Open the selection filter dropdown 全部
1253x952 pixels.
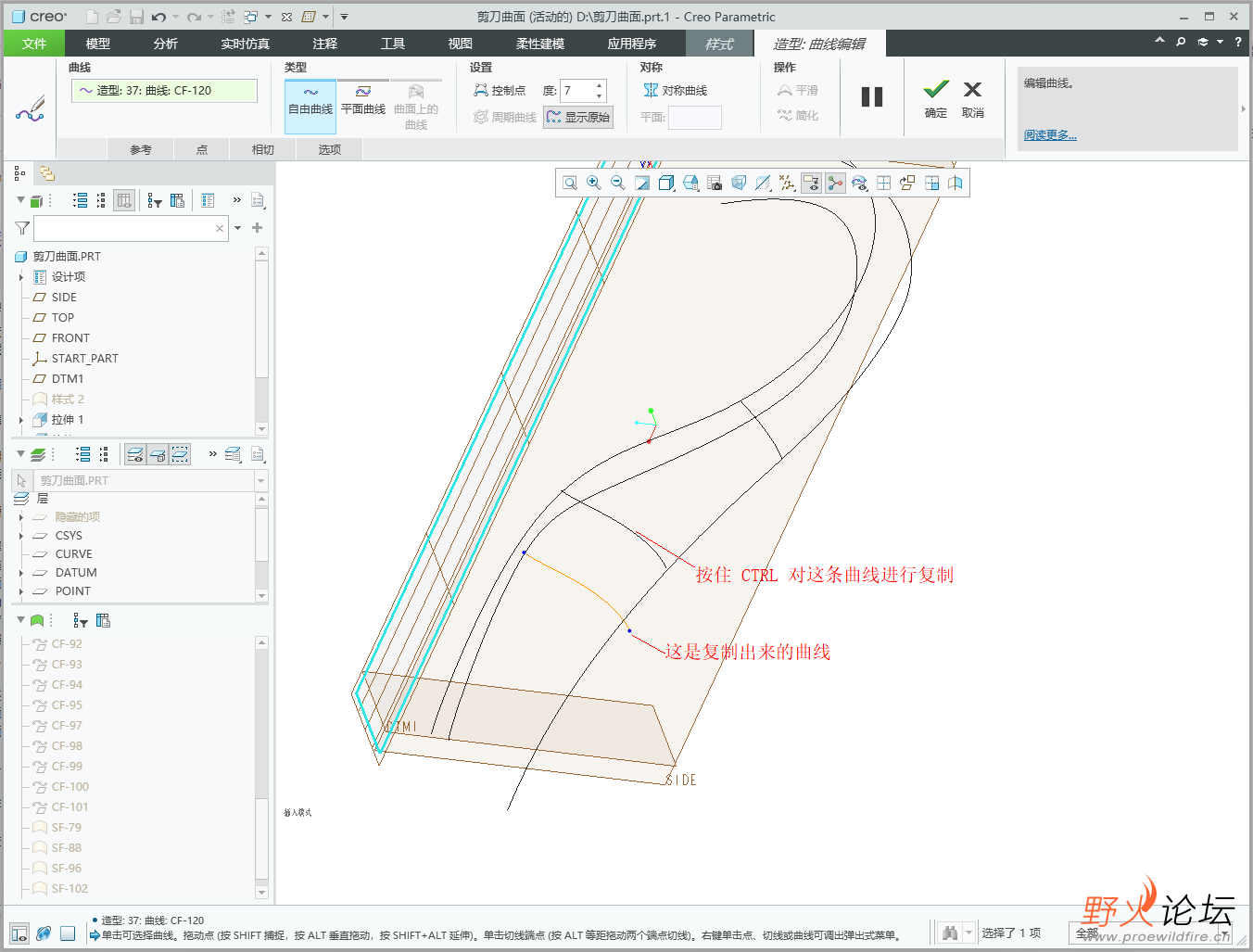[1152, 933]
